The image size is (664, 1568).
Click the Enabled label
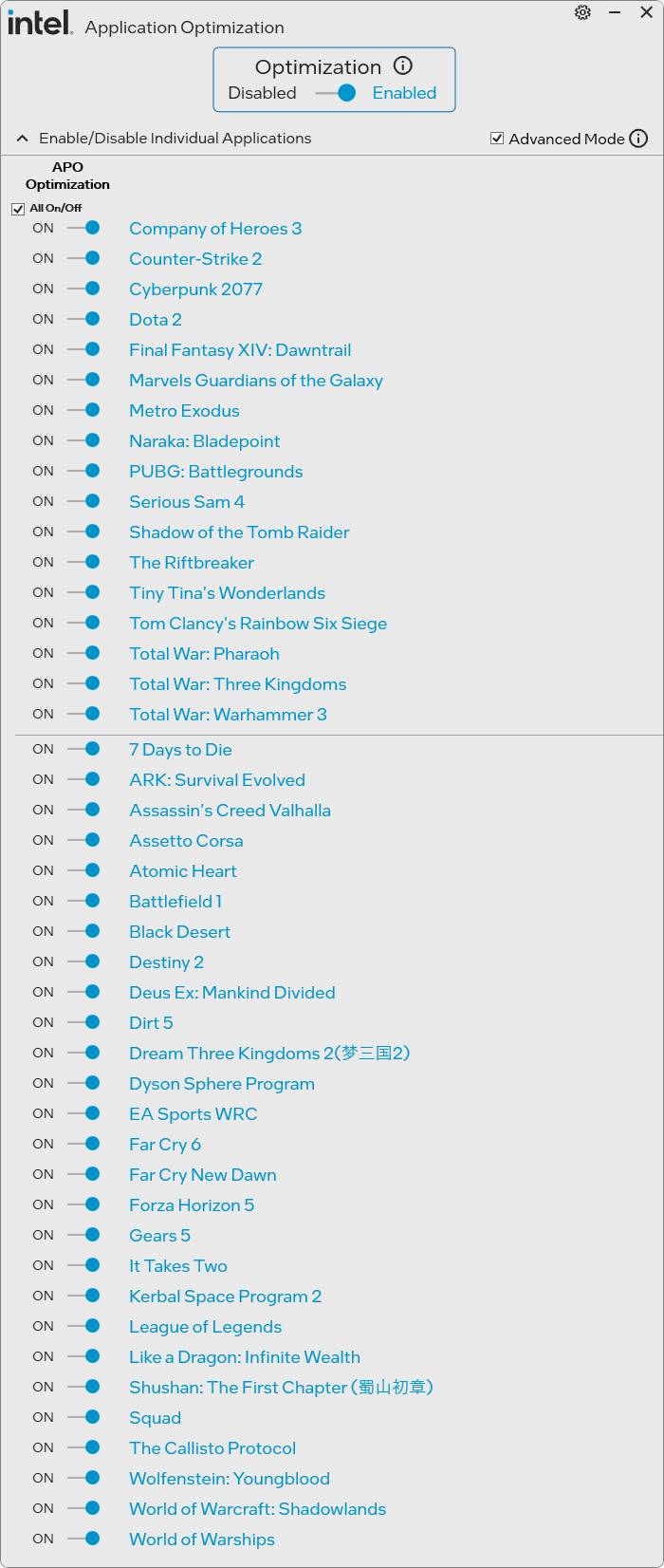[404, 93]
